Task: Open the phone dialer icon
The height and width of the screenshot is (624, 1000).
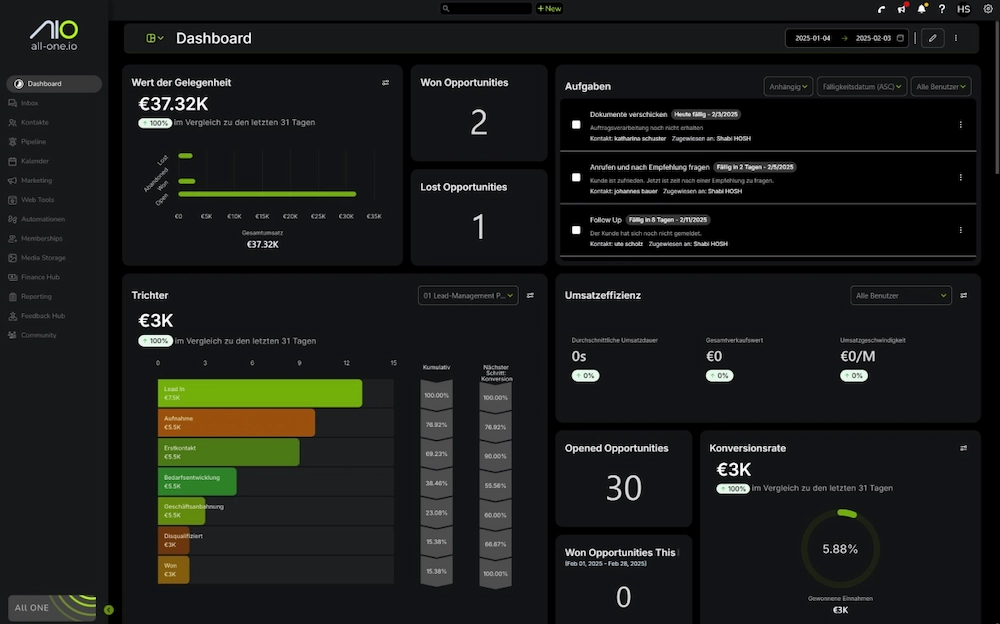Action: 881,9
